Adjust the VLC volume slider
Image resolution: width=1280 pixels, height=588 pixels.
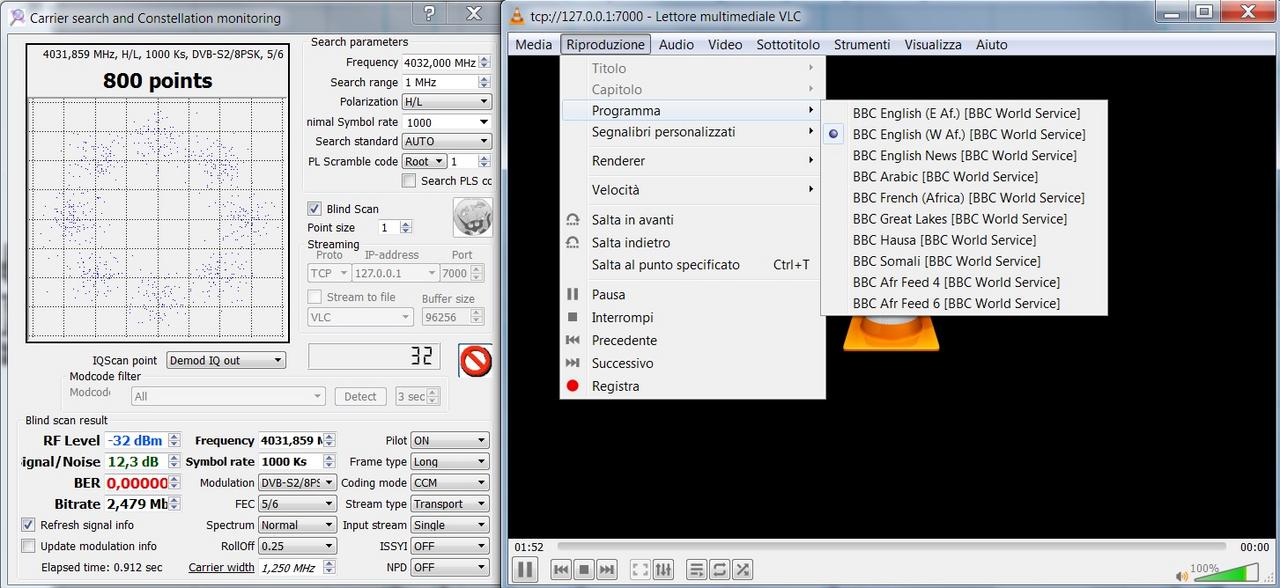pyautogui.click(x=1226, y=573)
